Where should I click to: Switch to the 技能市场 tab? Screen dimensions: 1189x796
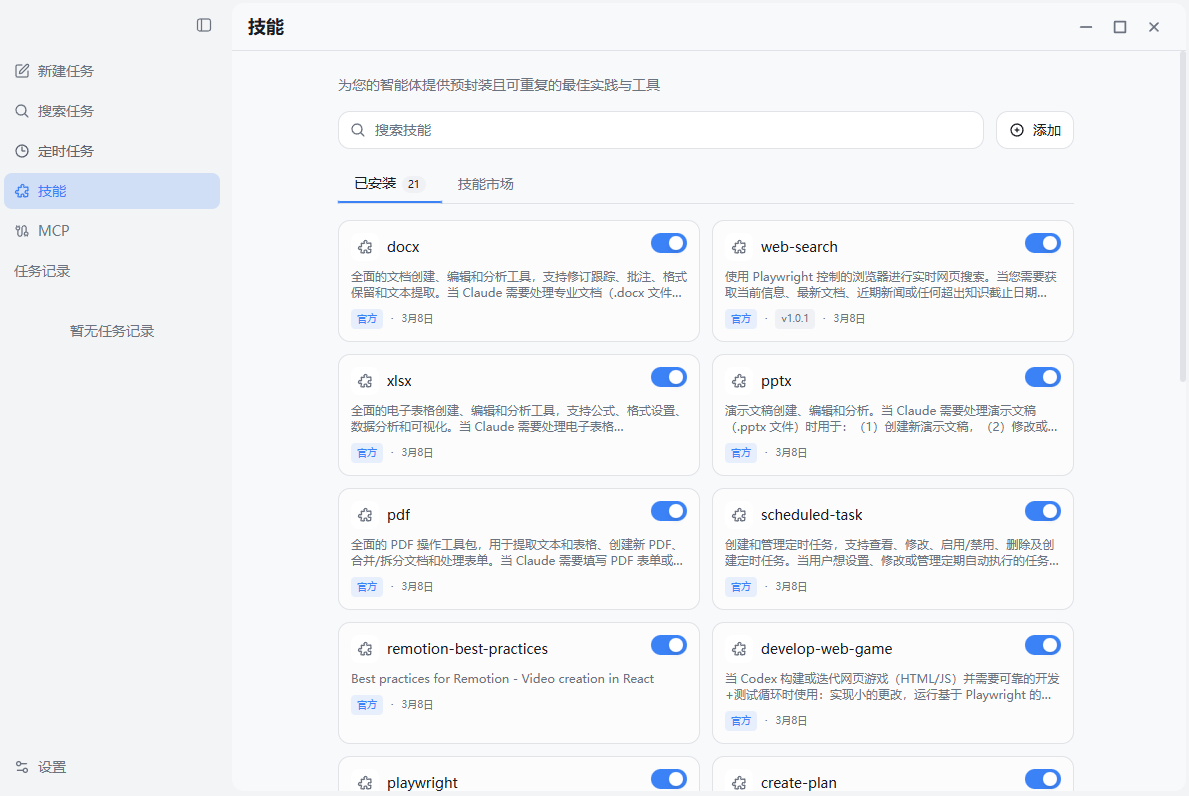[485, 184]
